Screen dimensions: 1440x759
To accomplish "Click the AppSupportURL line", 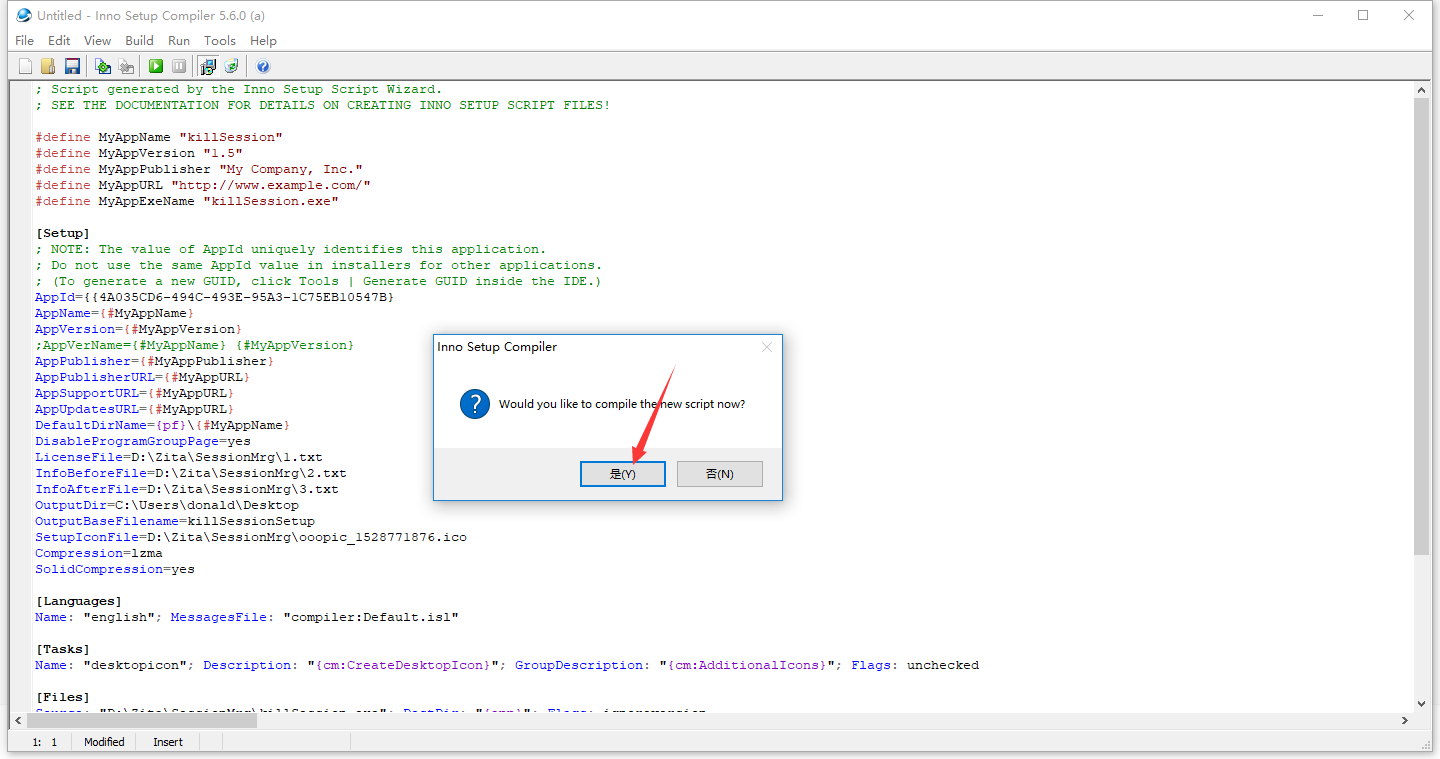I will coord(135,393).
